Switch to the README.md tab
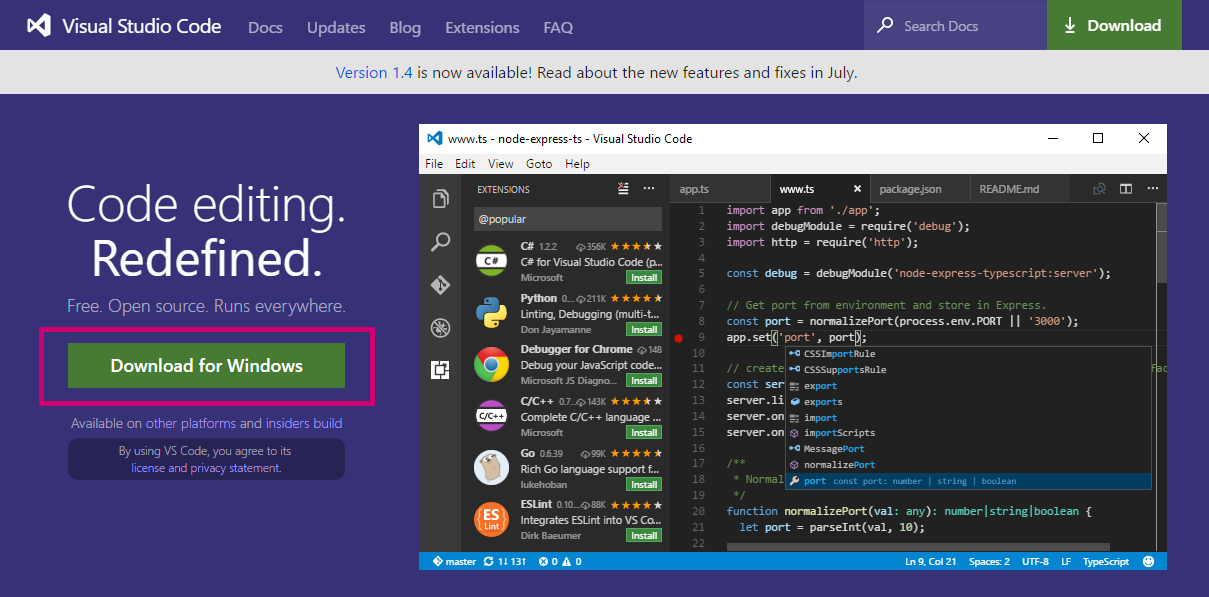 click(1020, 189)
